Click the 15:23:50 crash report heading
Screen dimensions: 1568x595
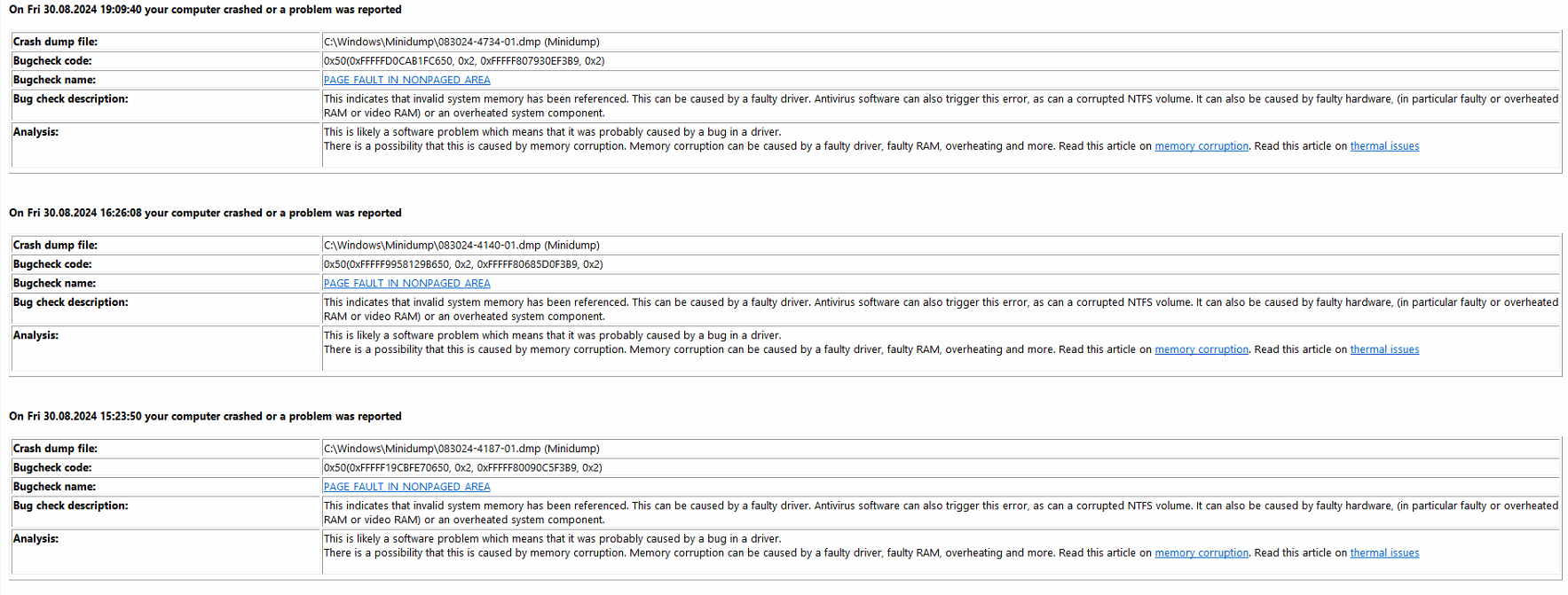click(205, 417)
